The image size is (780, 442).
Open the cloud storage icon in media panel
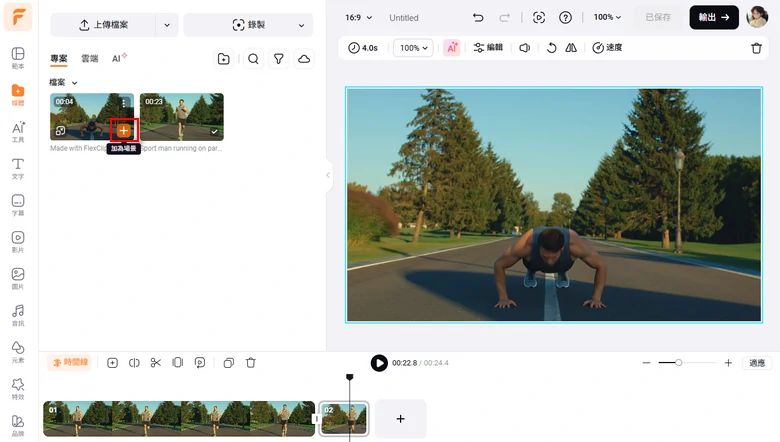[x=304, y=59]
